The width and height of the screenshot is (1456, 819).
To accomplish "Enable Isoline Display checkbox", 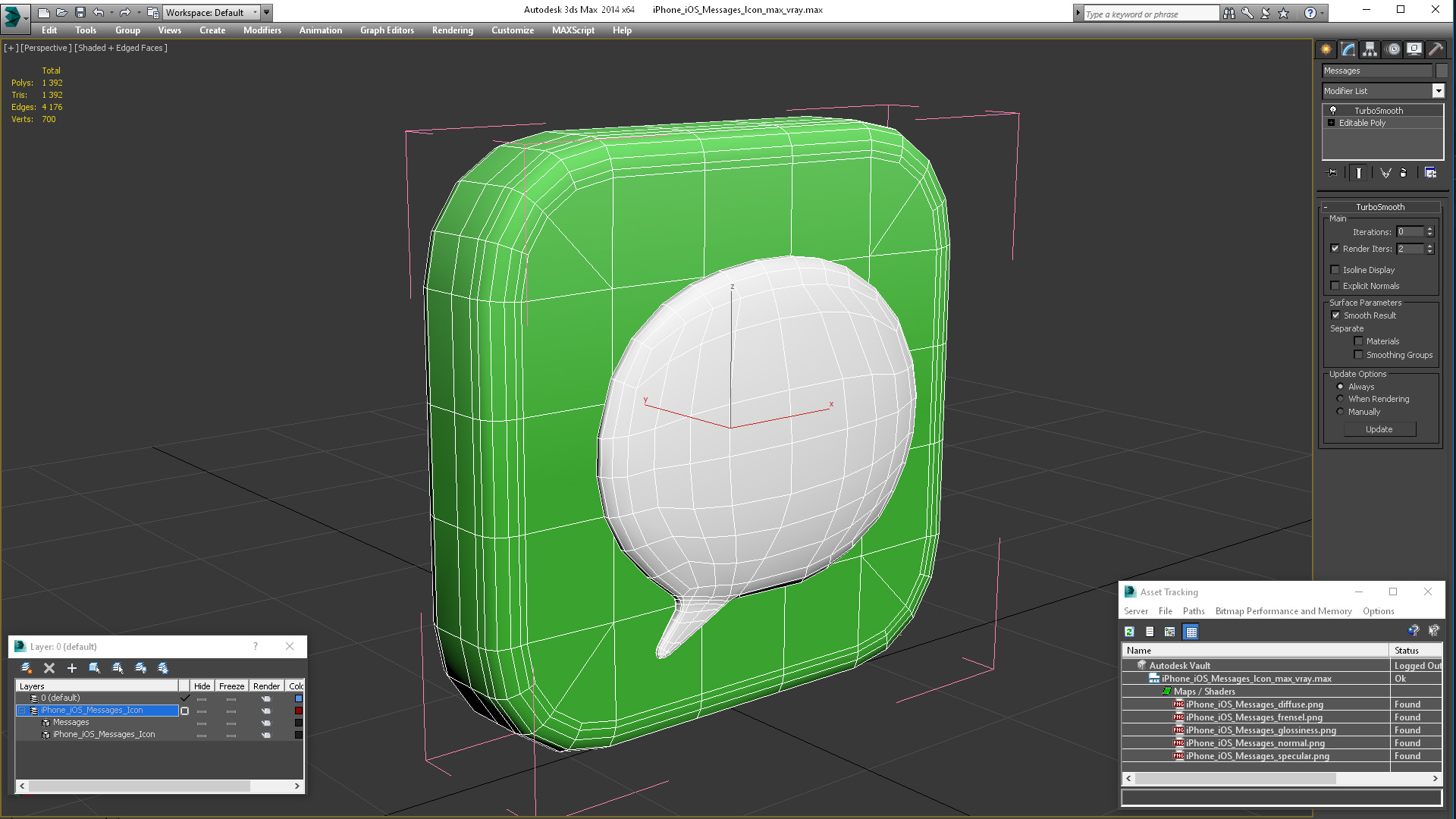I will [1335, 270].
